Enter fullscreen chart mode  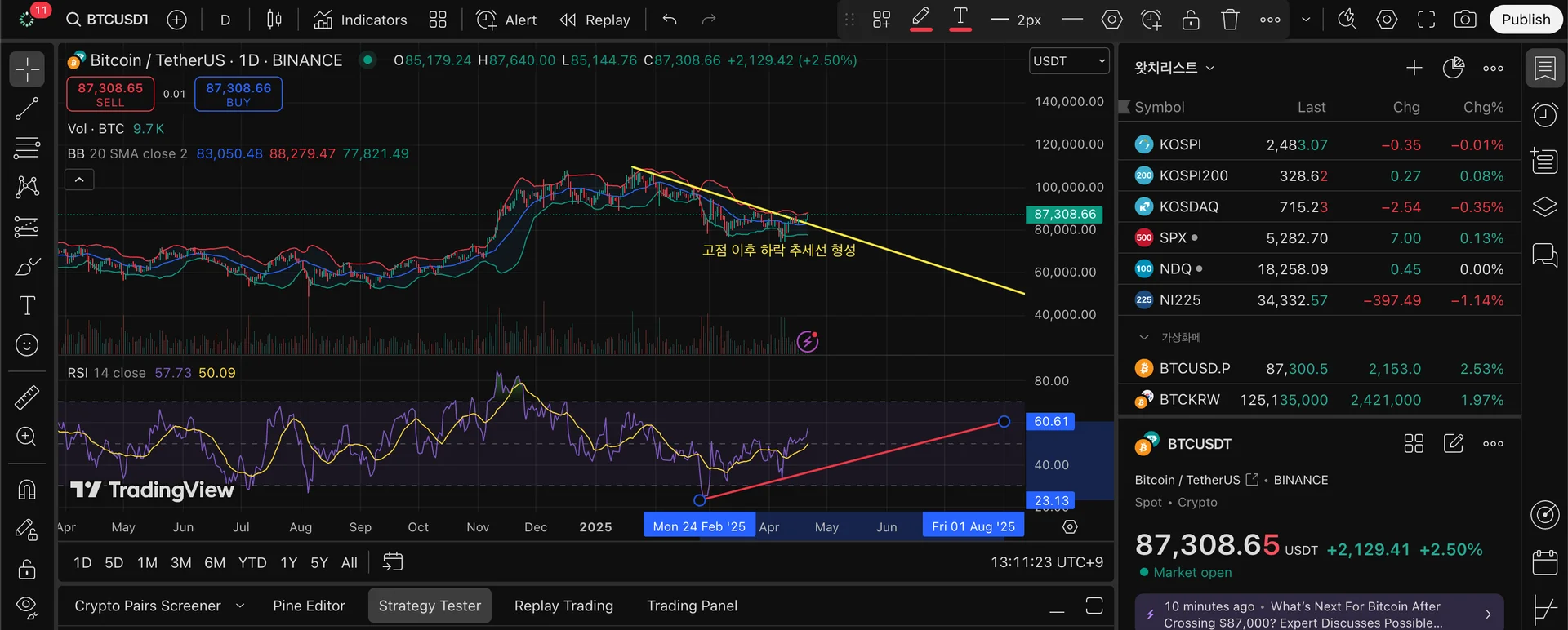tap(1426, 20)
